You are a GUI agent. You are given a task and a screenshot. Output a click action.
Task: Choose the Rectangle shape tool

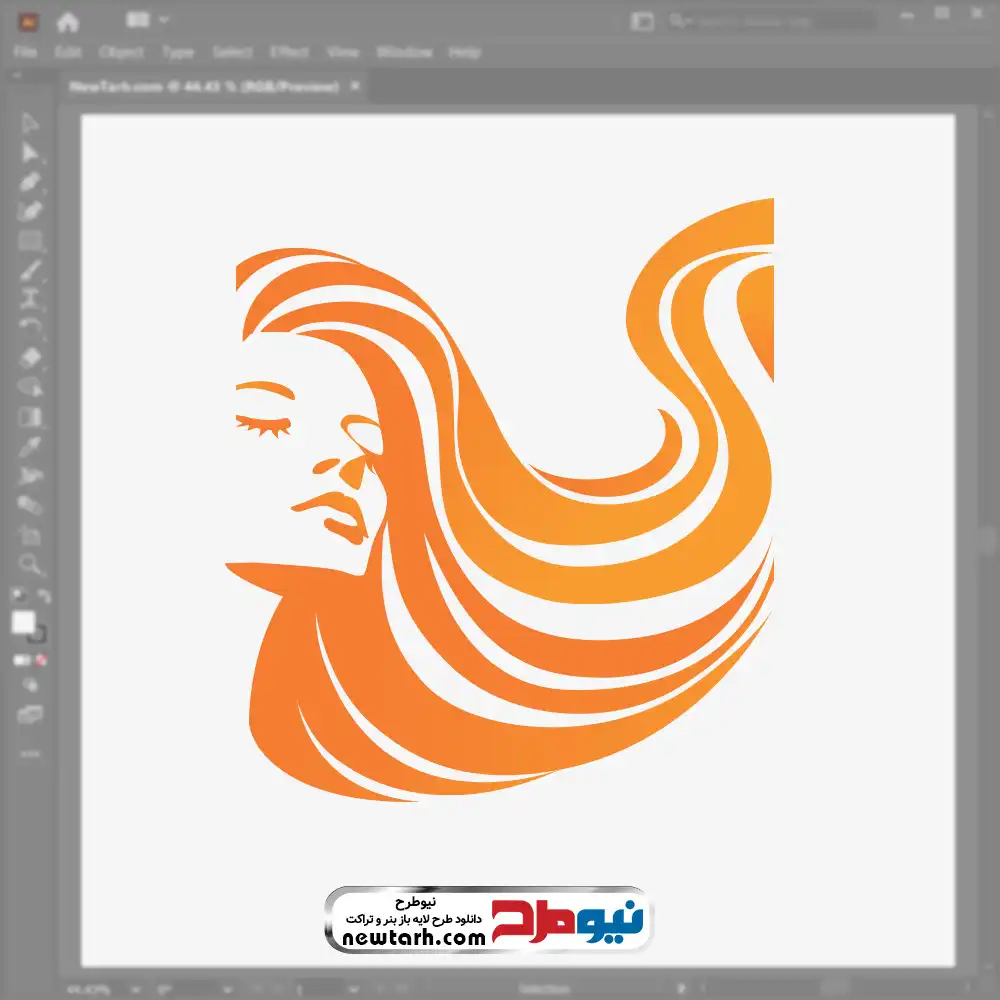tap(31, 241)
